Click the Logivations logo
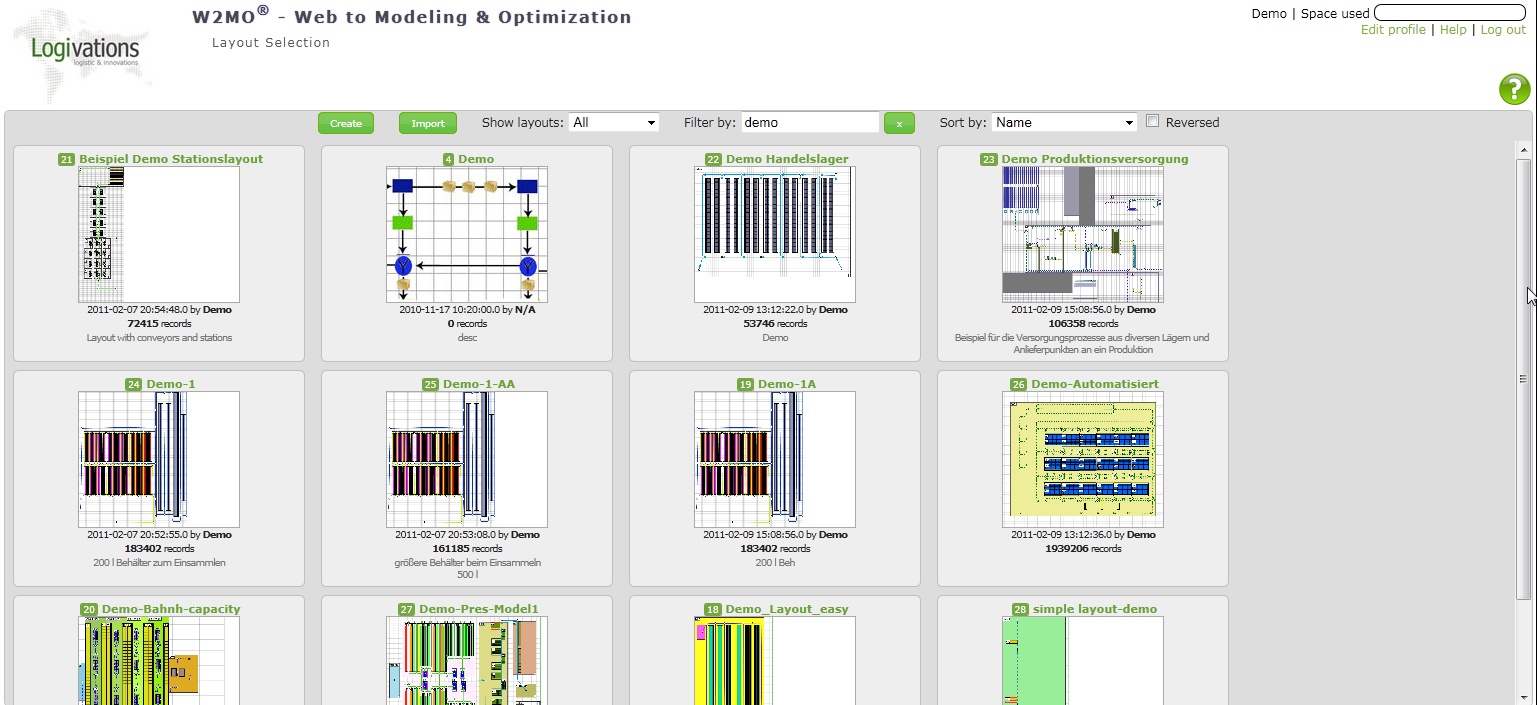The height and width of the screenshot is (705, 1537). coord(84,51)
